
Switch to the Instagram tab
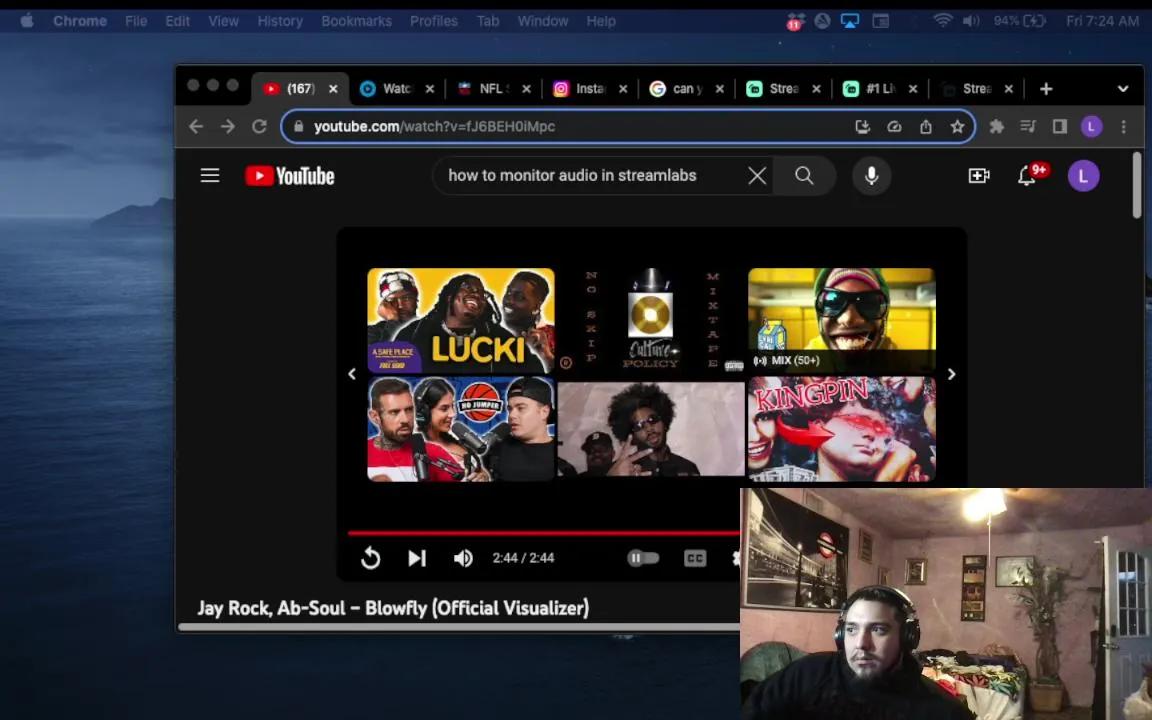(591, 89)
